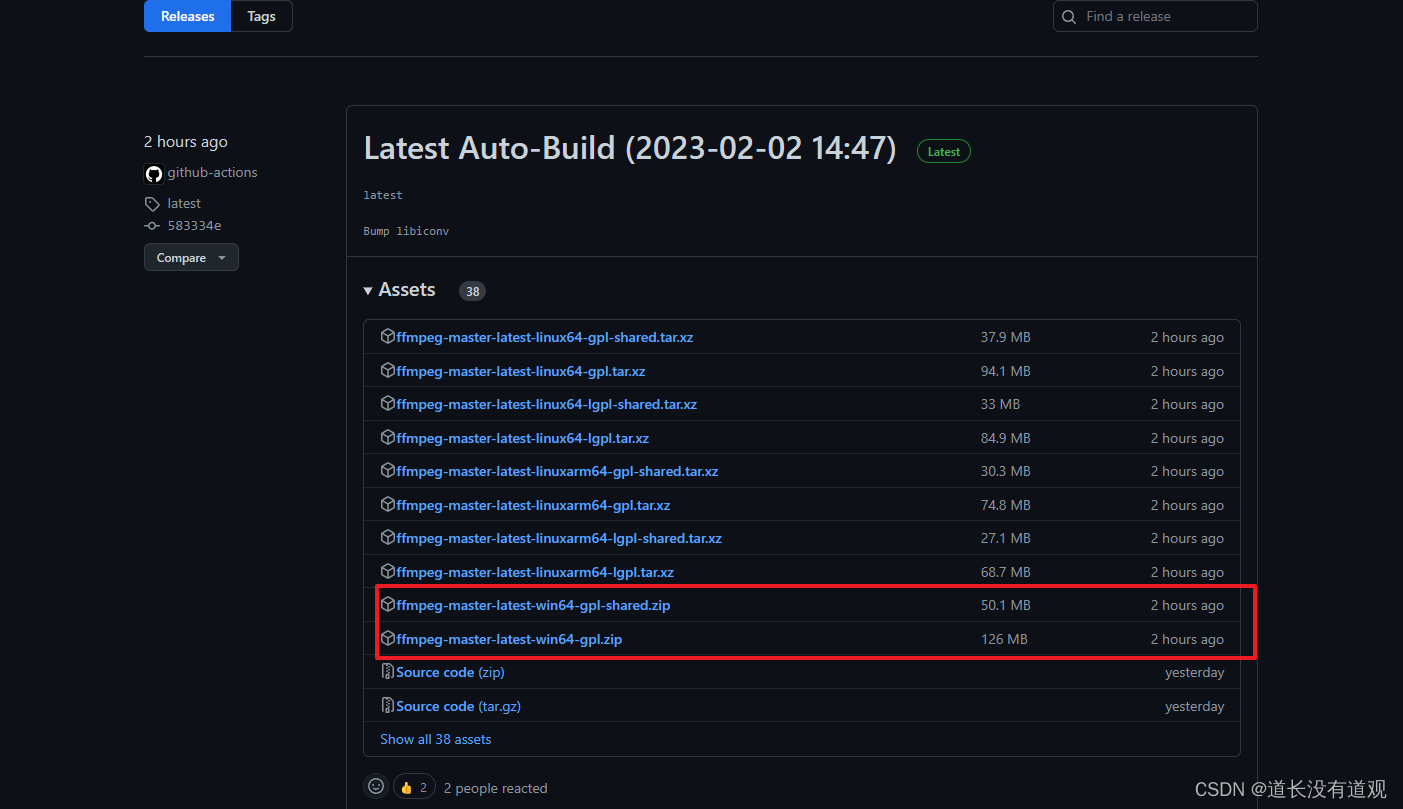
Task: Download ffmpeg-master-latest-linuxarm64-lgpl.tar.xz
Action: point(535,572)
